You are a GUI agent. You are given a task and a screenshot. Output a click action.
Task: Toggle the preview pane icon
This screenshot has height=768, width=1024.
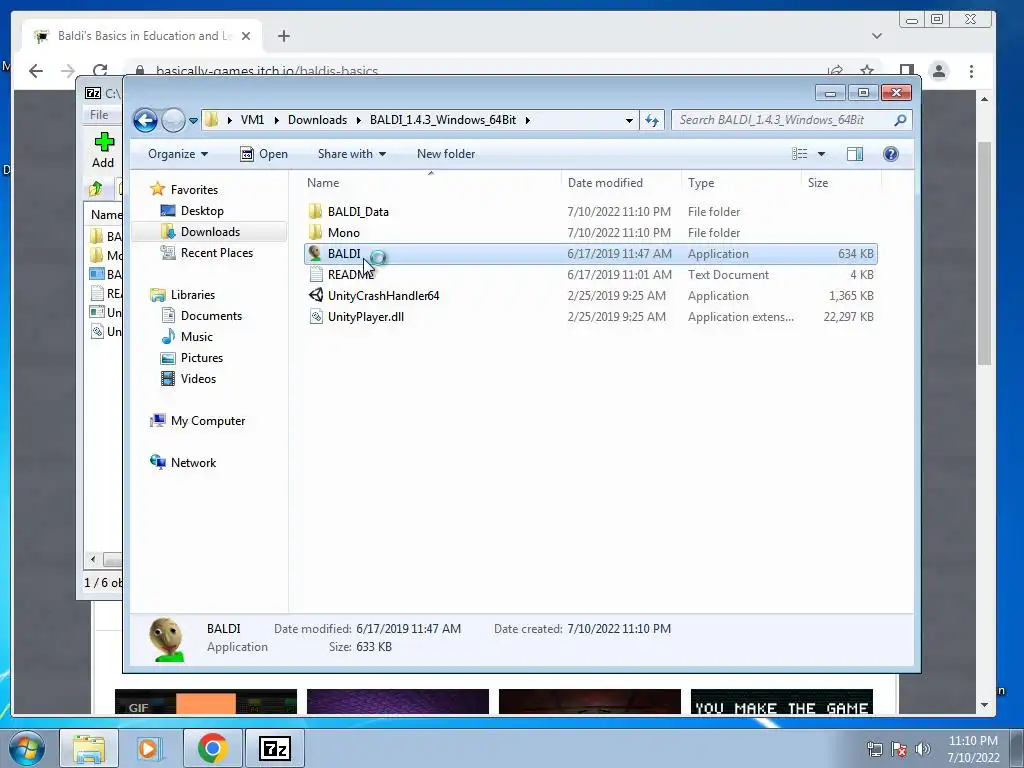click(x=855, y=154)
